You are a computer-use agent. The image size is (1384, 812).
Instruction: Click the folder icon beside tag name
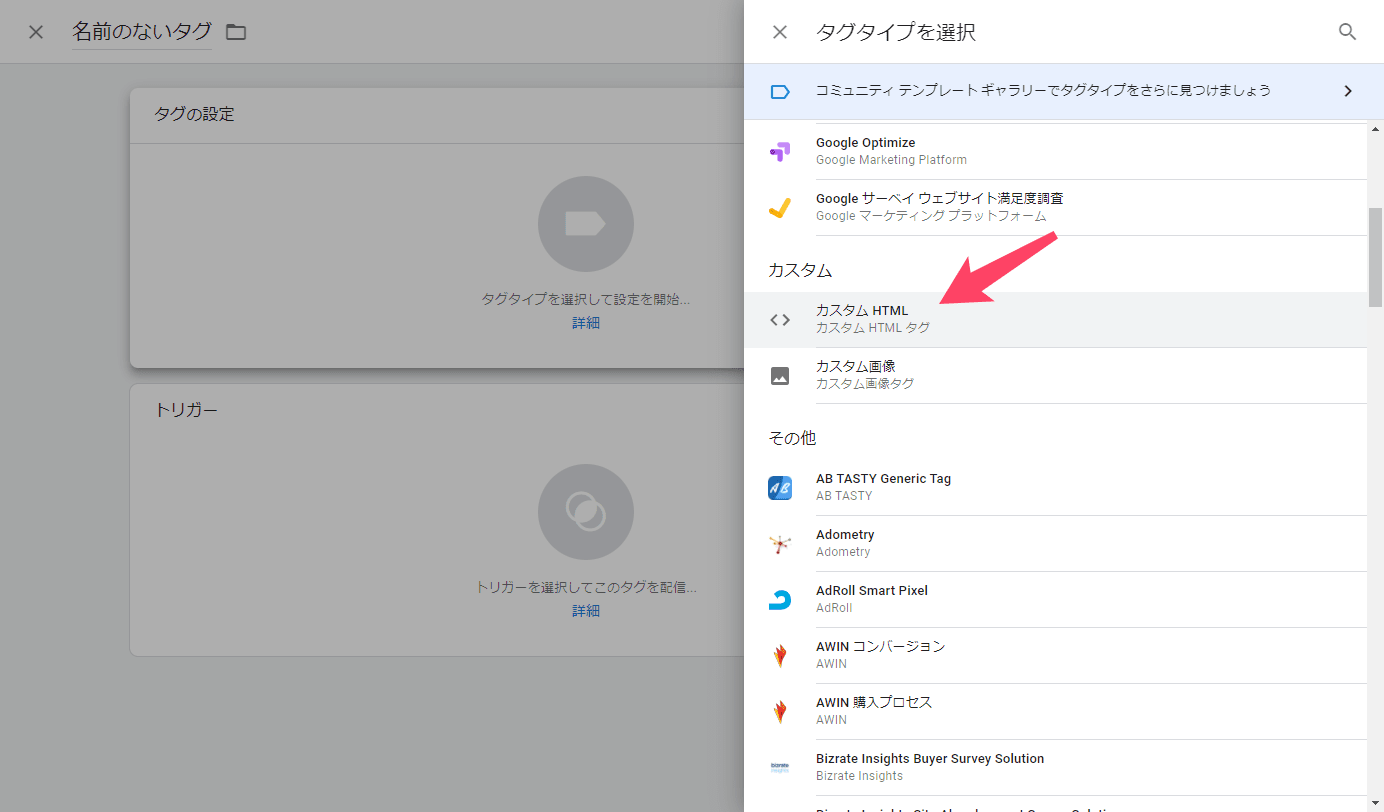point(236,32)
